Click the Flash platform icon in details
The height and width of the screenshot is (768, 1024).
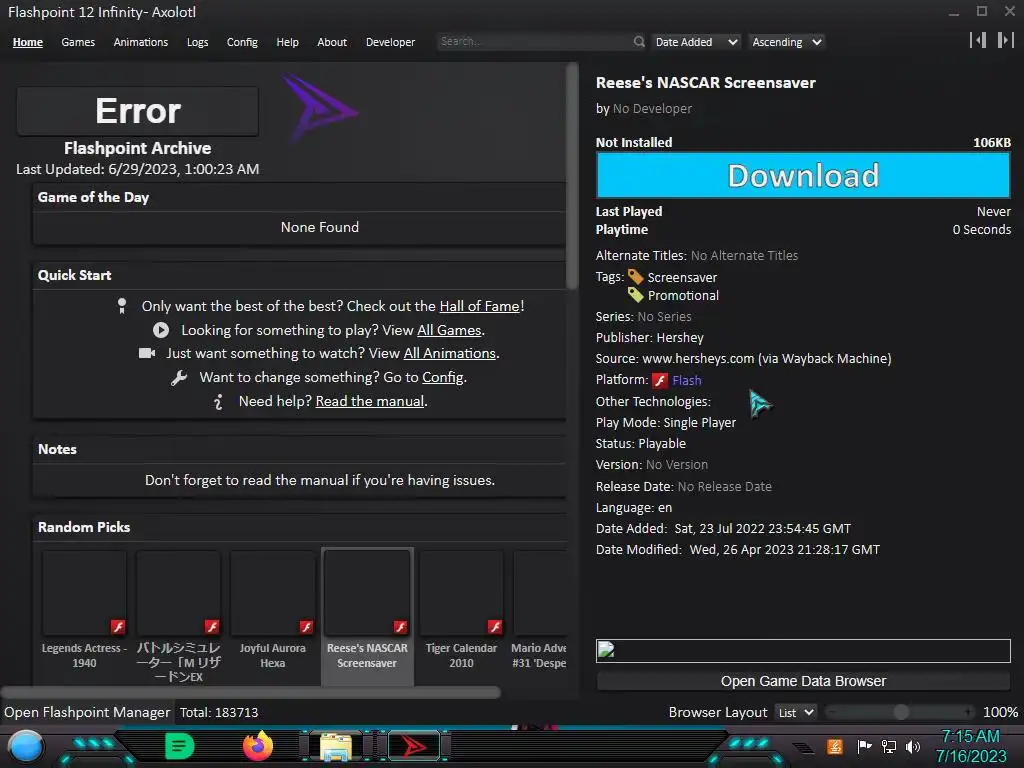pyautogui.click(x=660, y=380)
